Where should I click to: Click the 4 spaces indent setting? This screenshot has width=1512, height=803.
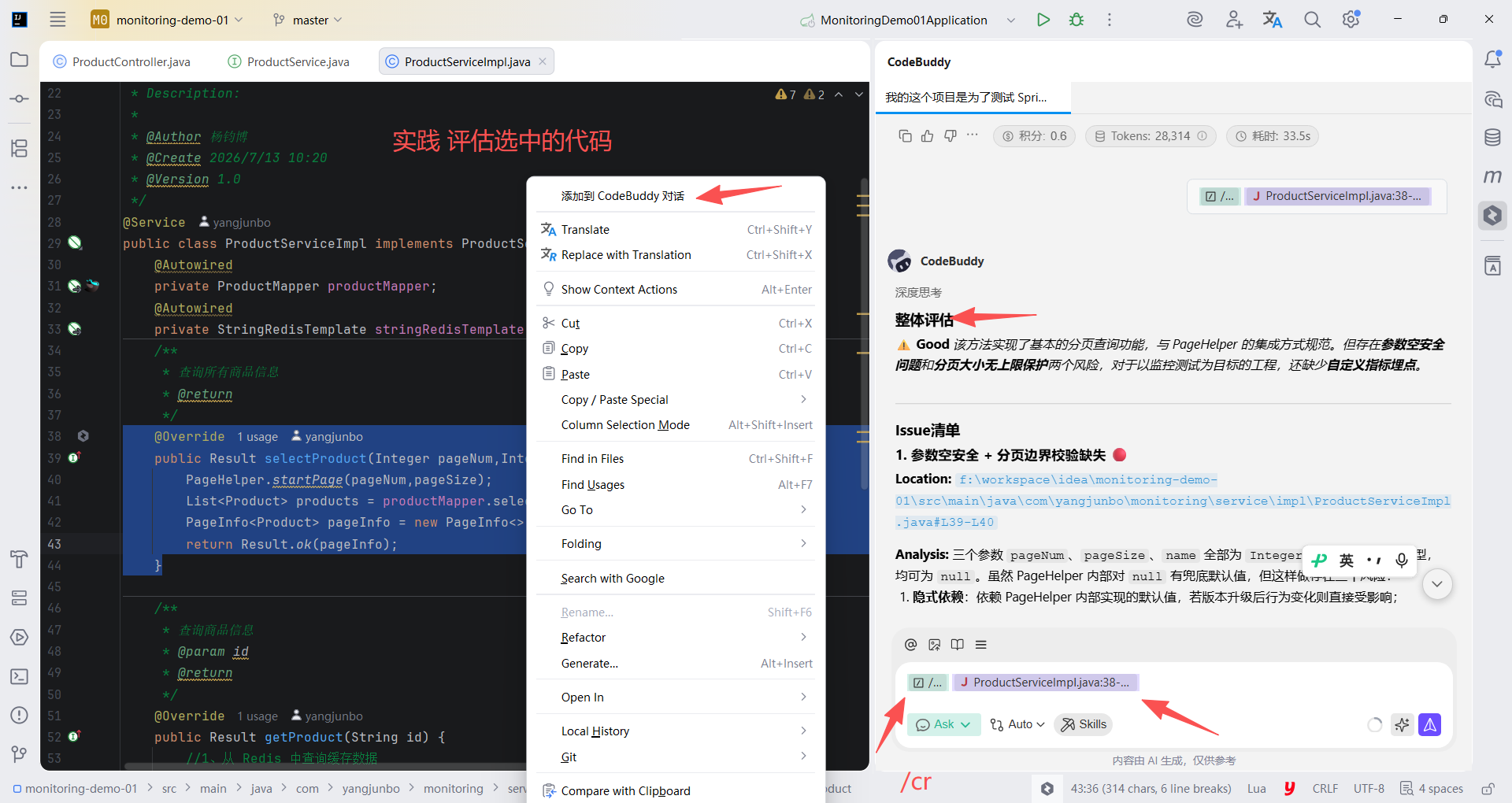(x=1432, y=789)
